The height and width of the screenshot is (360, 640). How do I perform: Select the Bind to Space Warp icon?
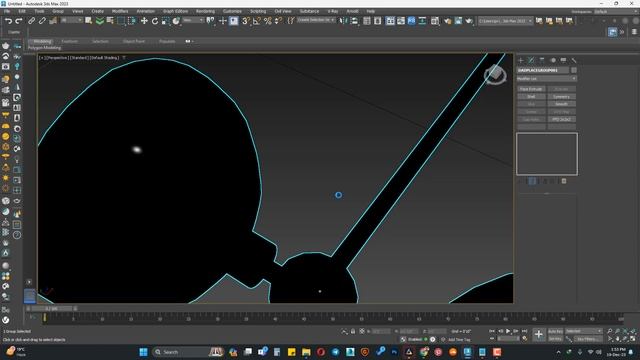click(53, 21)
